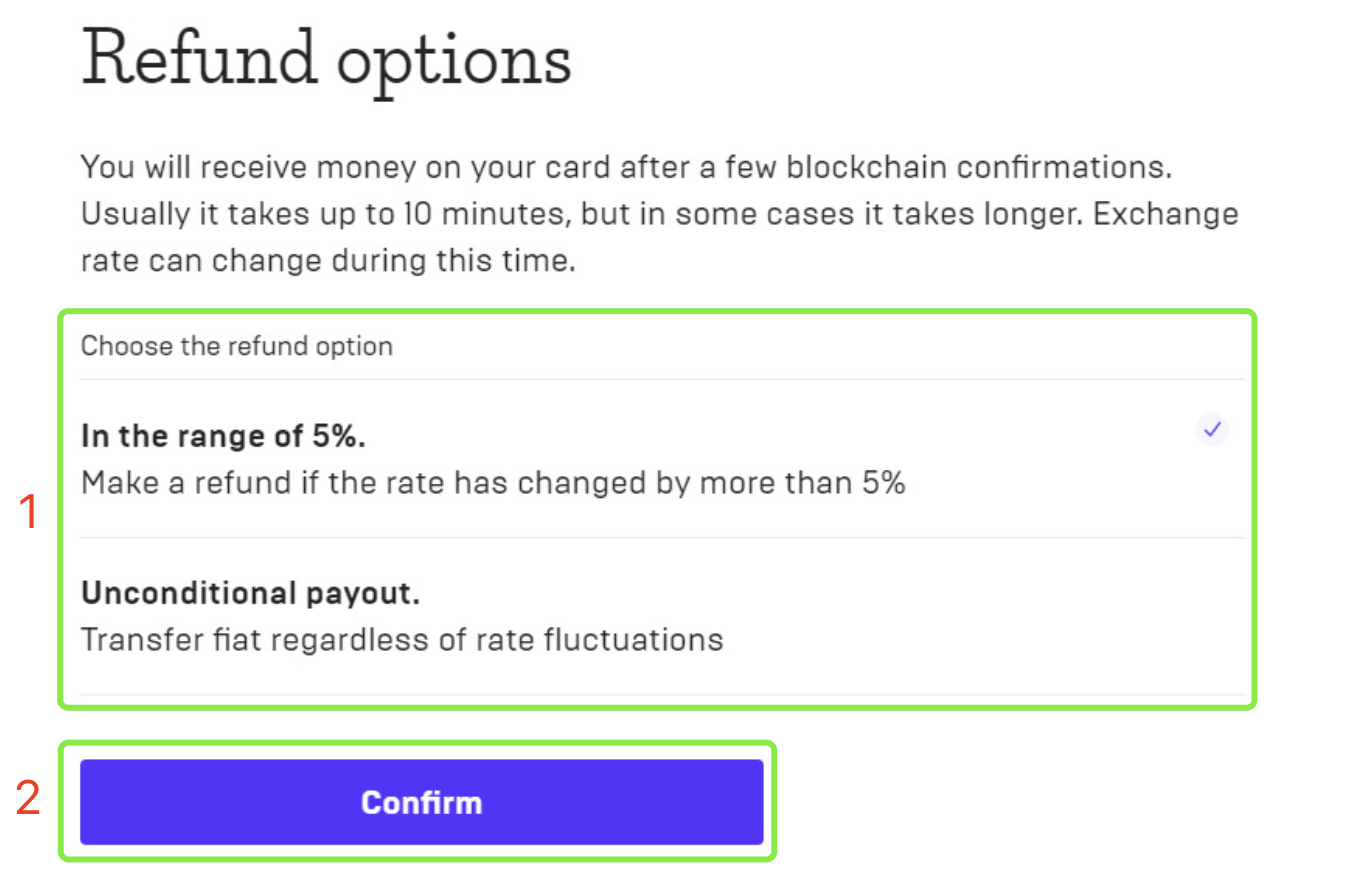Click the "You will receive money on your card" line
Image resolution: width=1370 pixels, height=888 pixels.
pyautogui.click(x=350, y=167)
